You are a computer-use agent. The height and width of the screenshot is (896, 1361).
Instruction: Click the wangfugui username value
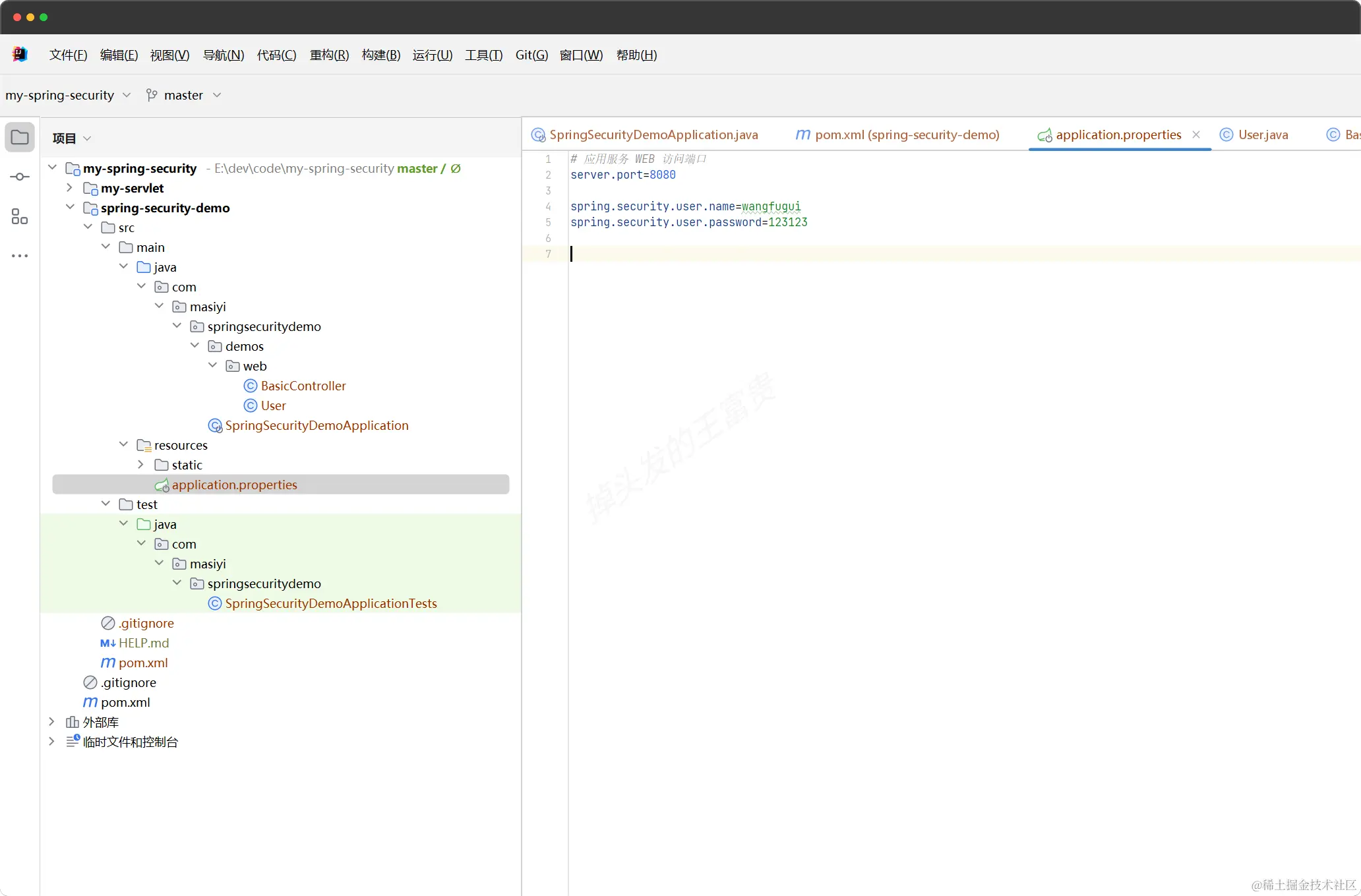[x=771, y=206]
